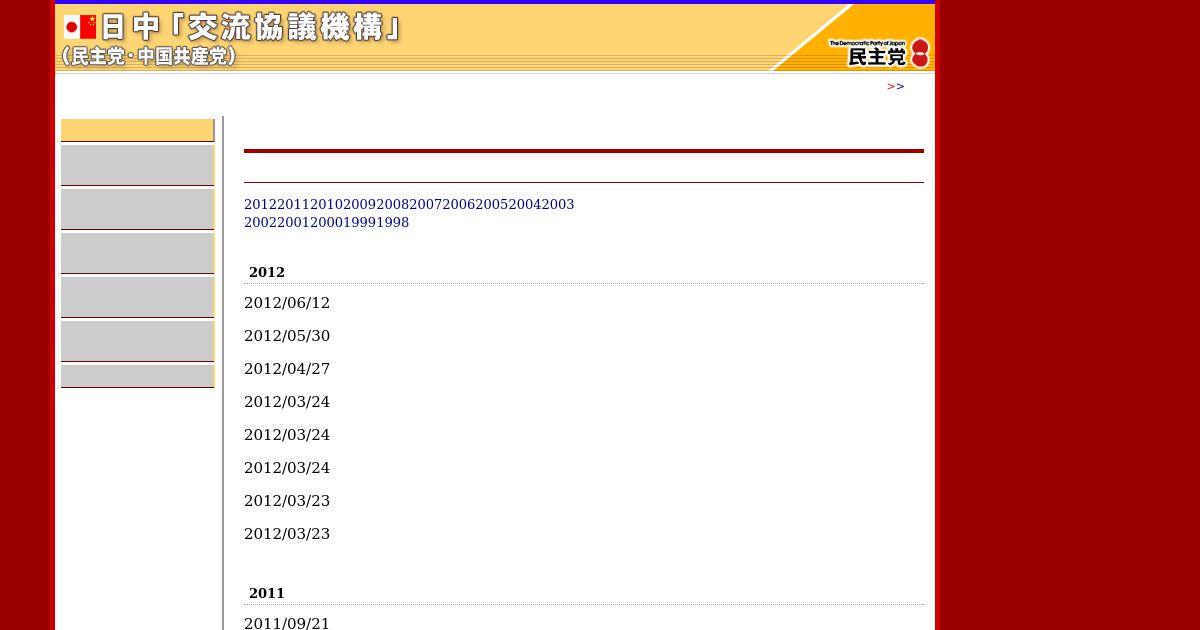This screenshot has width=1200, height=630.
Task: Click the (民主党・中国共産党) subtitle text
Action: coord(149,57)
